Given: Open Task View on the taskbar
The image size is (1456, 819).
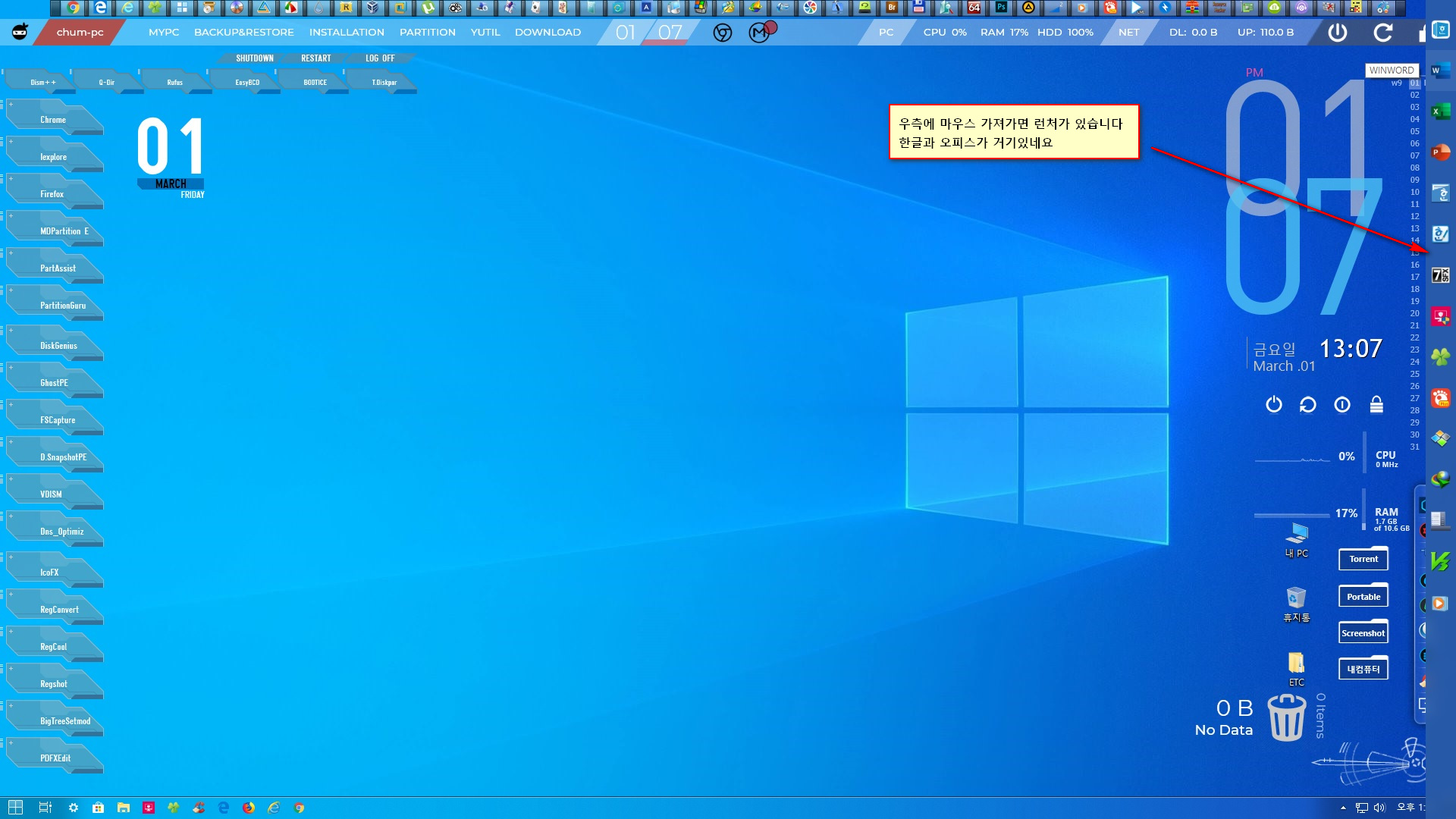Looking at the screenshot, I should 45,808.
